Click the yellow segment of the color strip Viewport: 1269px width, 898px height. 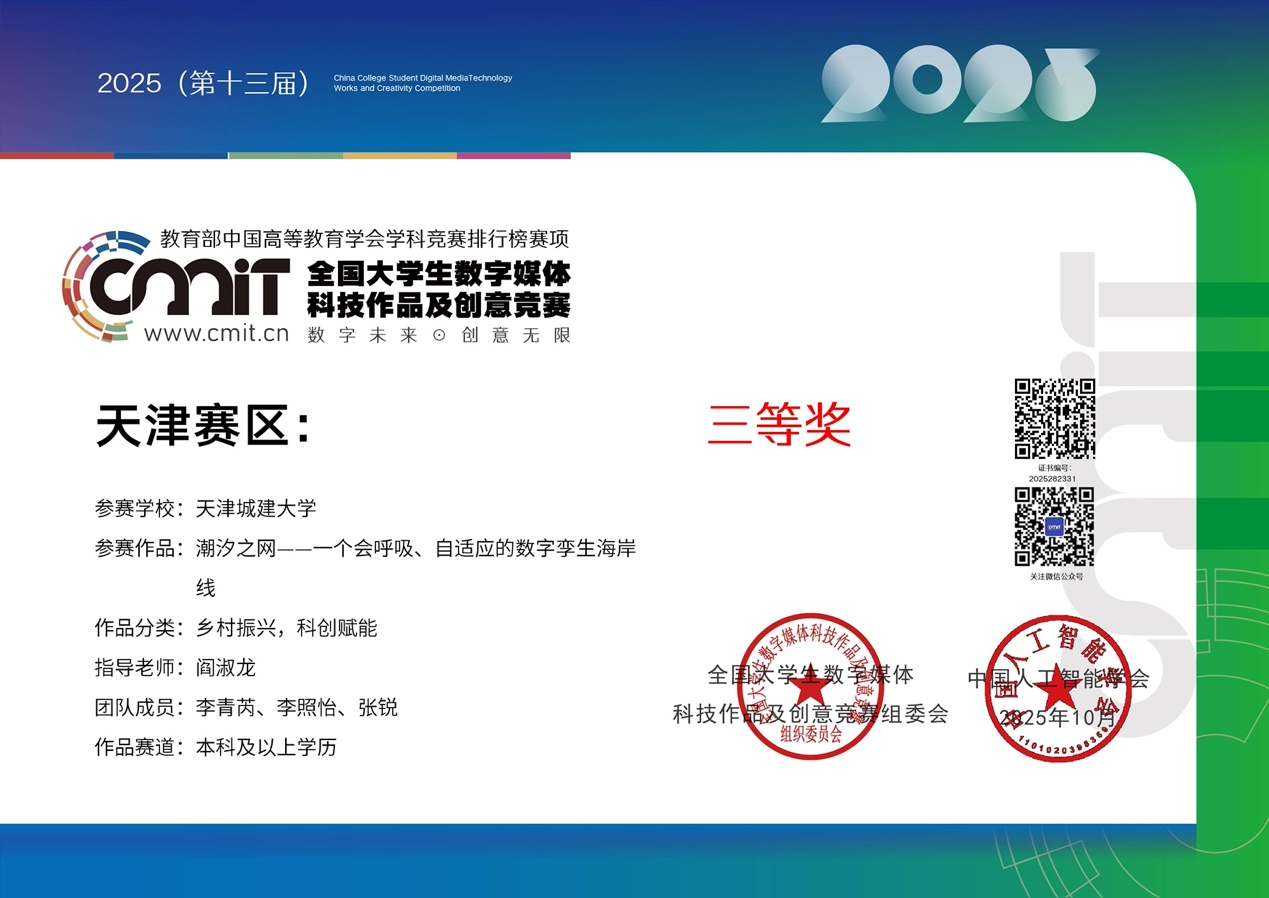pos(399,156)
